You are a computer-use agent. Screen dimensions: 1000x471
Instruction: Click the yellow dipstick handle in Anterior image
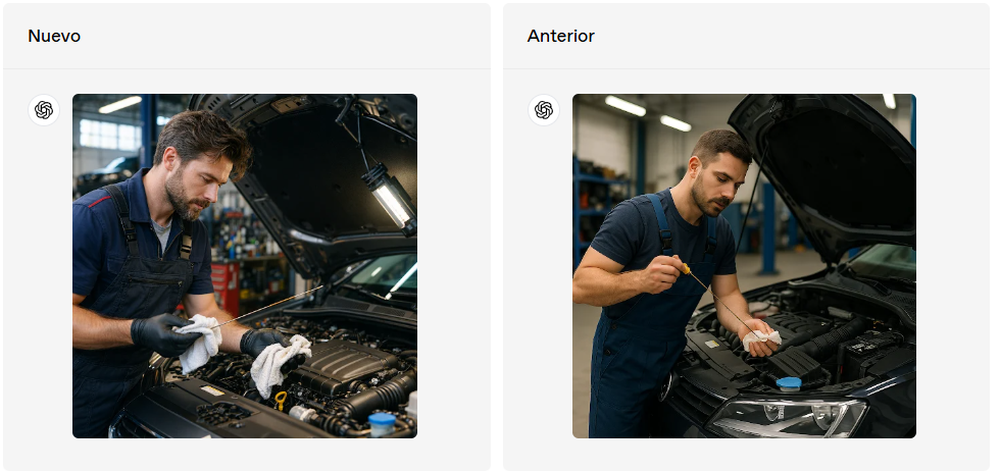[684, 269]
